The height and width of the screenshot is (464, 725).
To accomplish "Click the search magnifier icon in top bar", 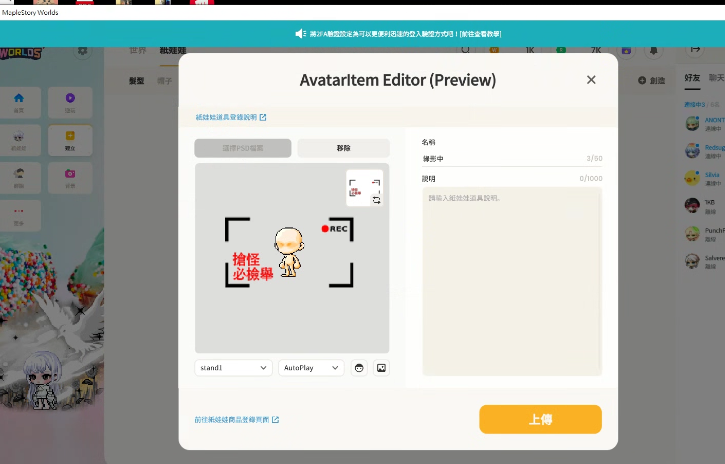I will pos(466,49).
